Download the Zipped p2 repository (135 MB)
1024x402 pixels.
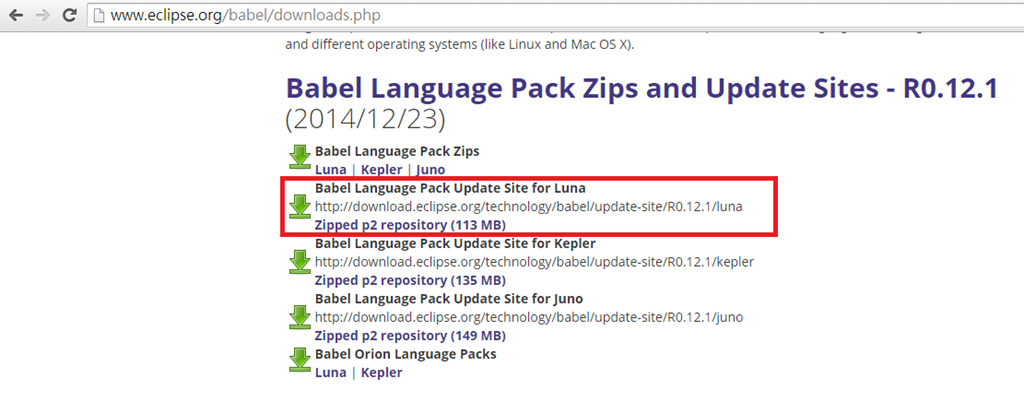click(409, 280)
